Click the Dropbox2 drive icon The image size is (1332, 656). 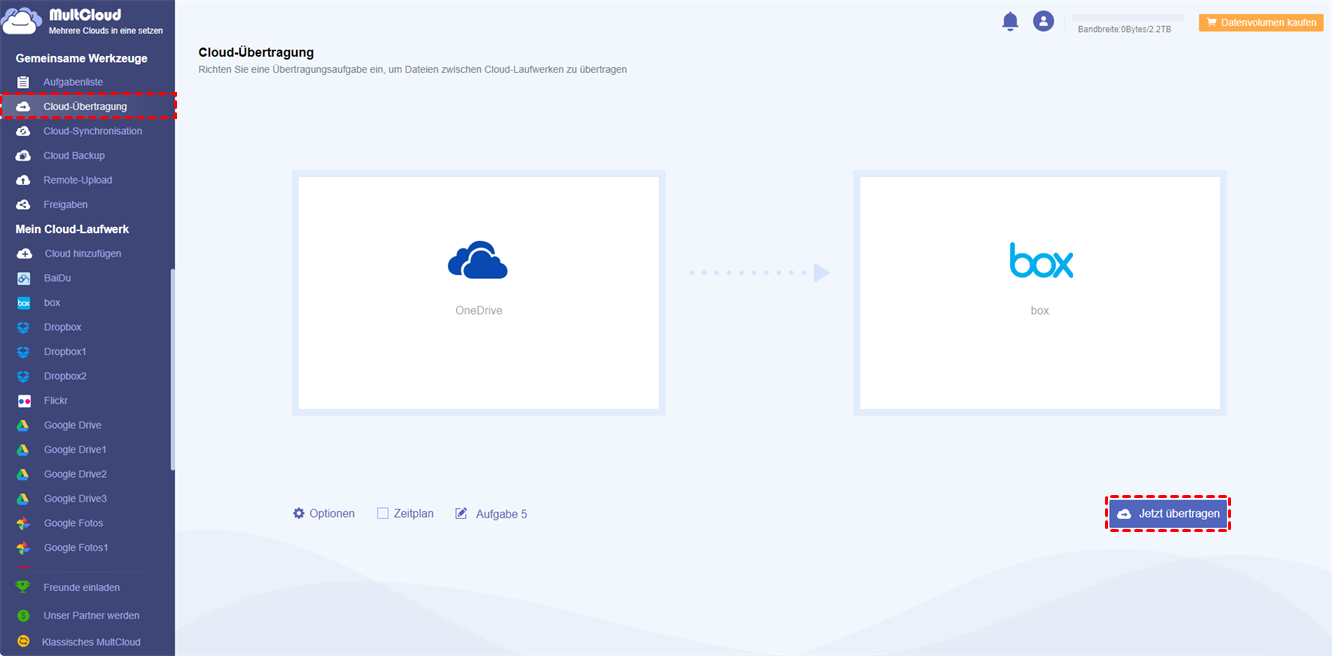pos(23,376)
